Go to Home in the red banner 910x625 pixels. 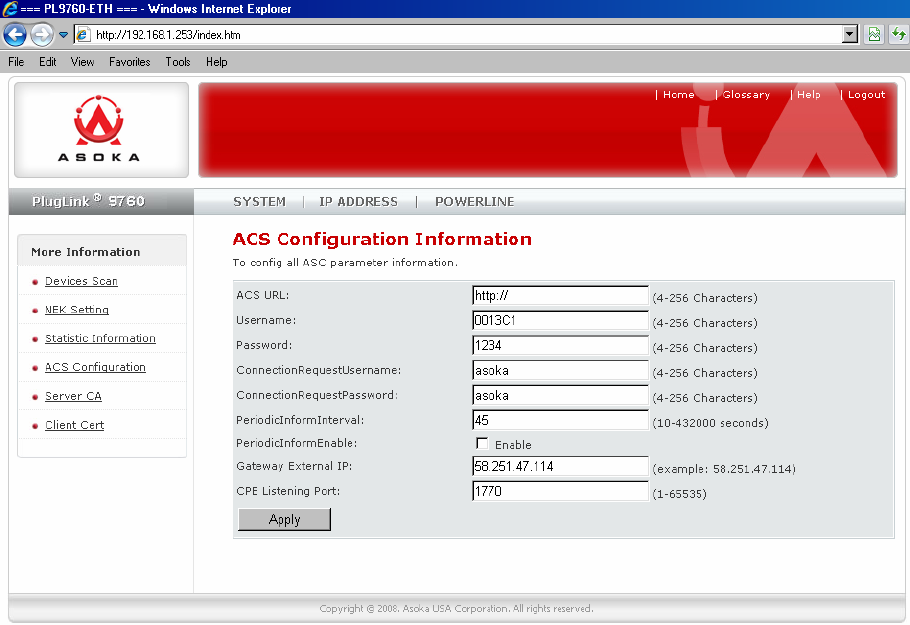(x=678, y=95)
